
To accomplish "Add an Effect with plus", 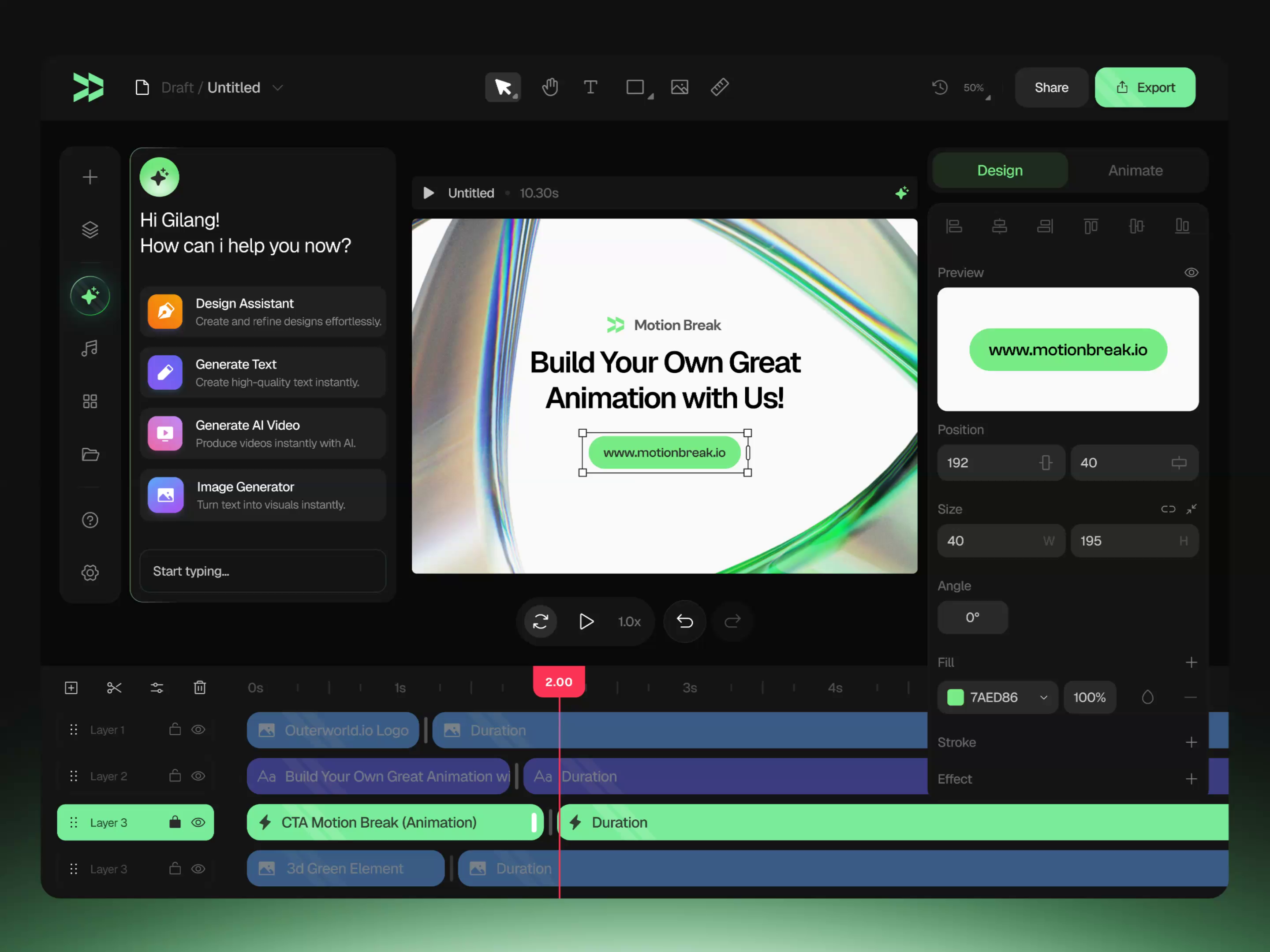I will point(1192,779).
